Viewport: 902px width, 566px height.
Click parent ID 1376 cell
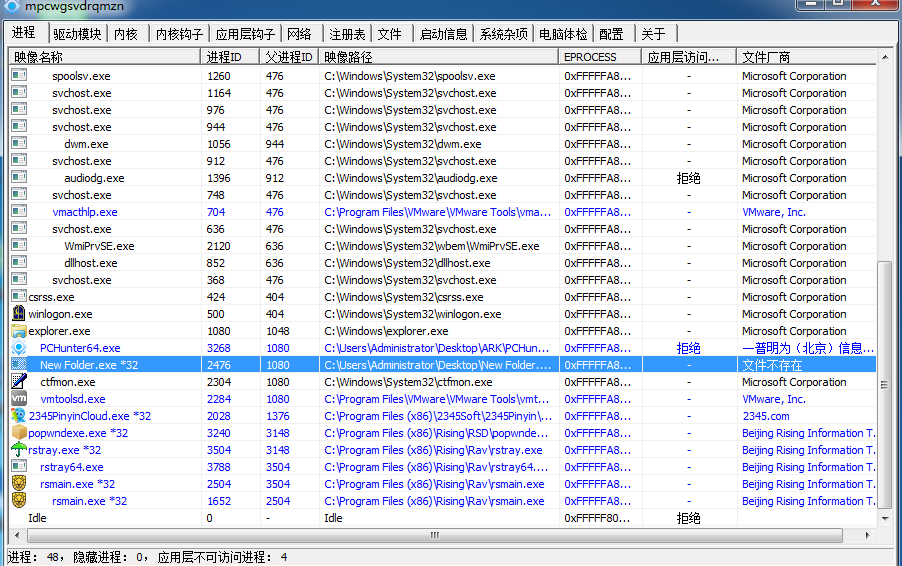click(278, 416)
